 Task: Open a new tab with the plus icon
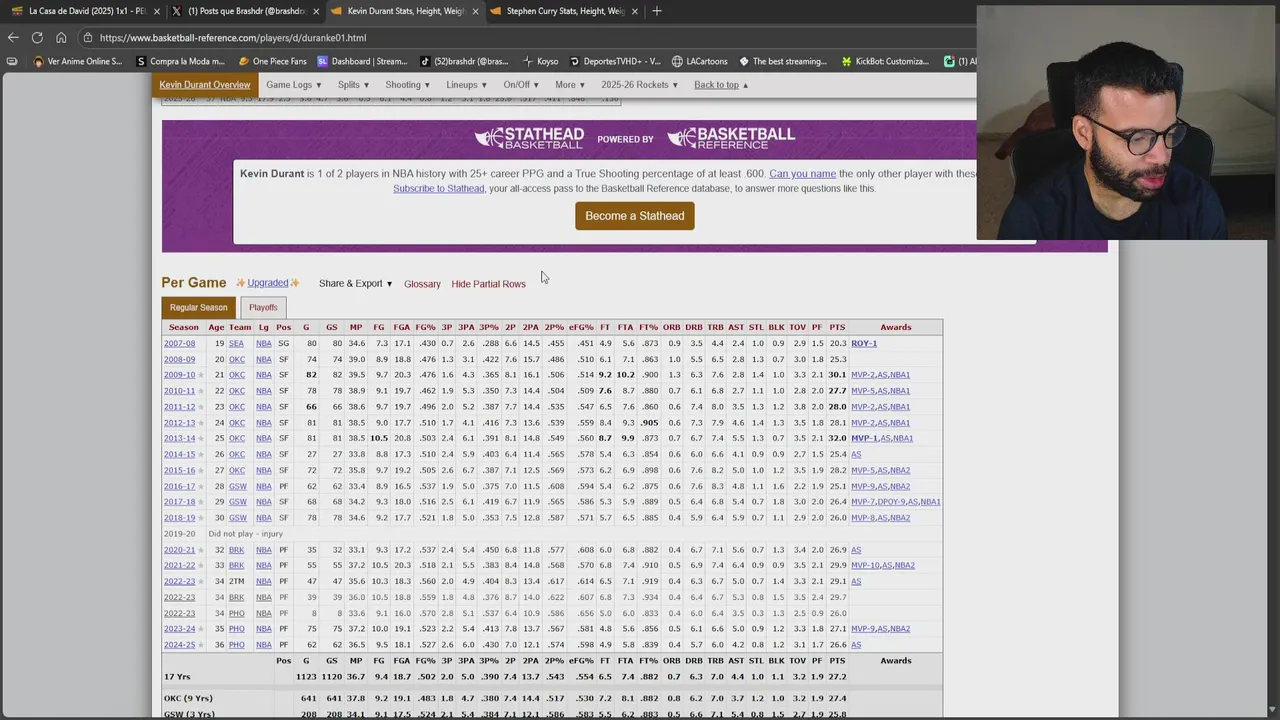pyautogui.click(x=657, y=11)
